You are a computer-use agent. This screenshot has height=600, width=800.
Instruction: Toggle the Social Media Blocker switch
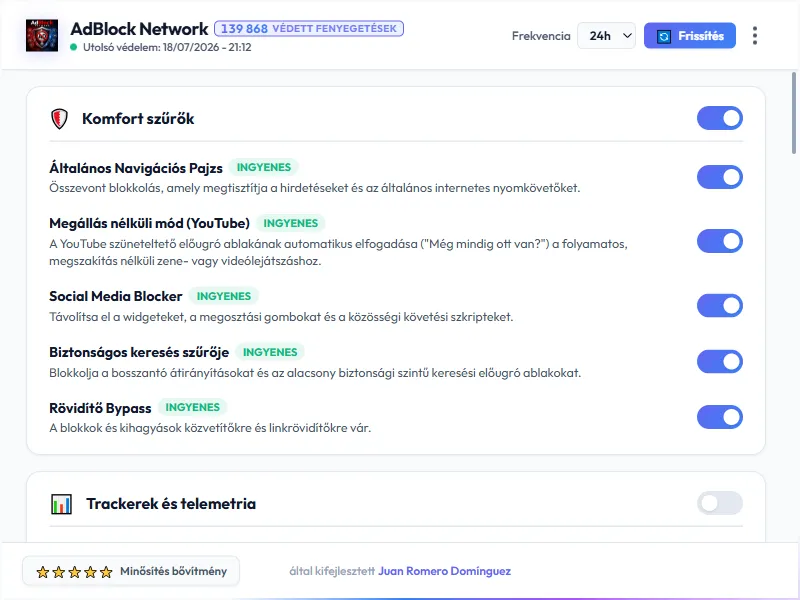719,306
